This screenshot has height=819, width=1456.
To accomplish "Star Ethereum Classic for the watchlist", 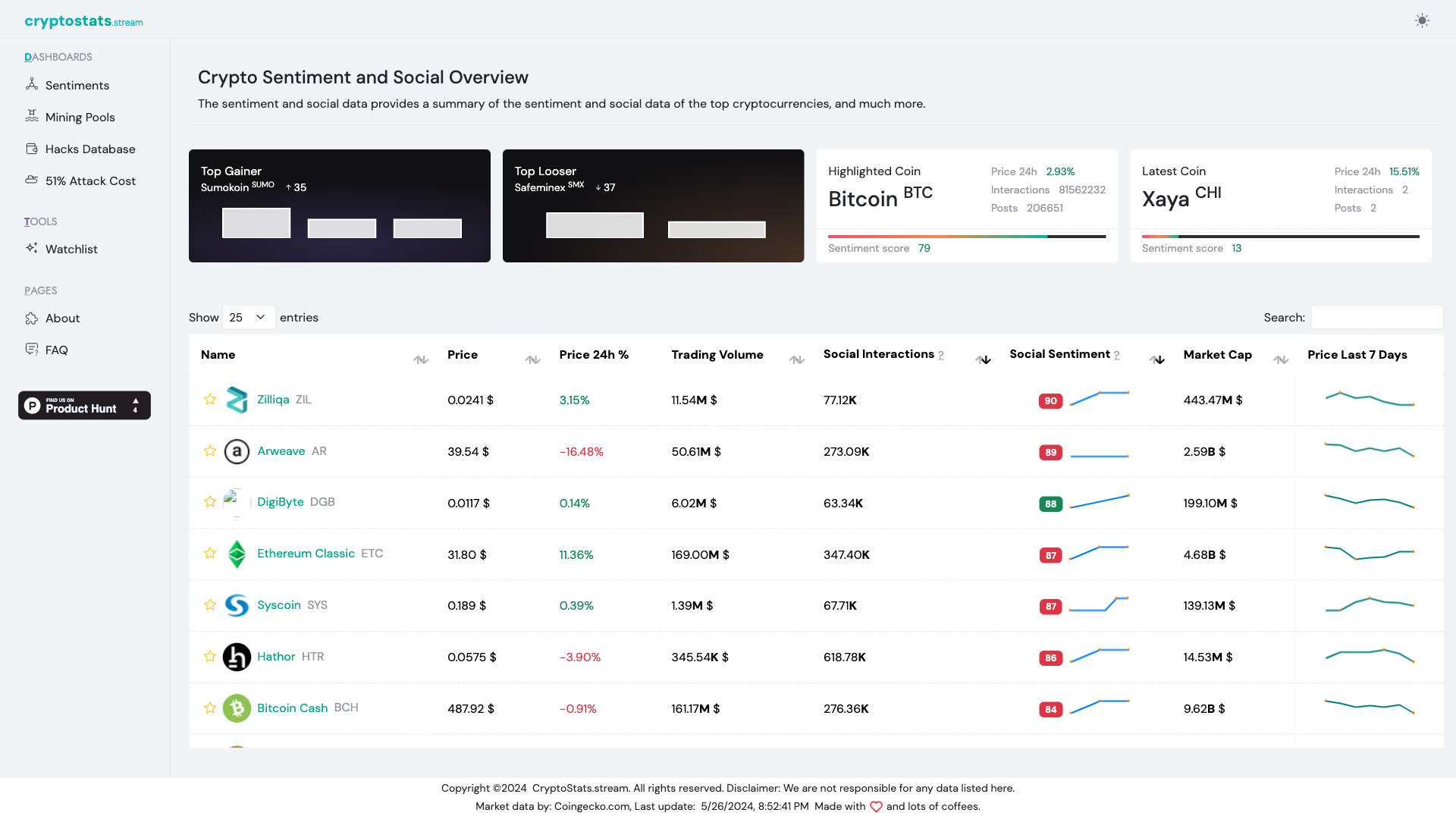I will tap(210, 553).
